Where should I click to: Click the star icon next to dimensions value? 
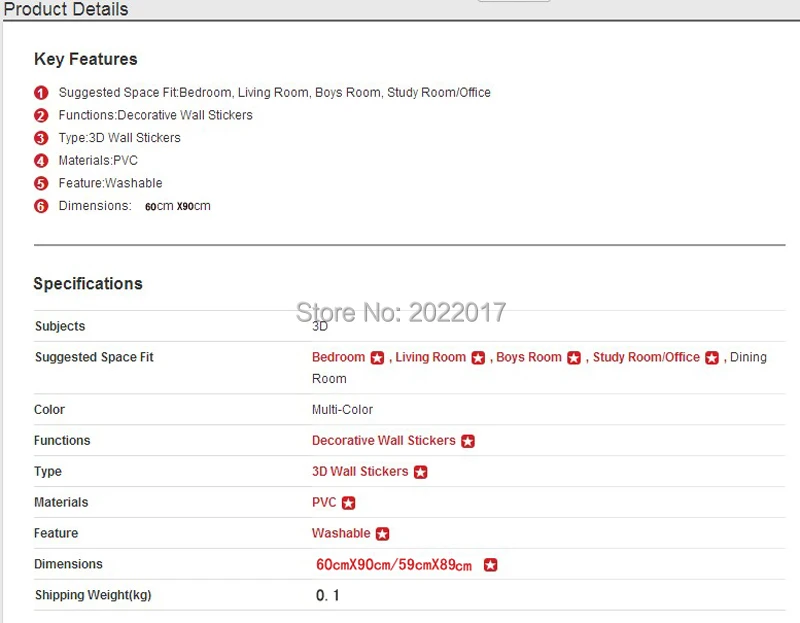[490, 565]
